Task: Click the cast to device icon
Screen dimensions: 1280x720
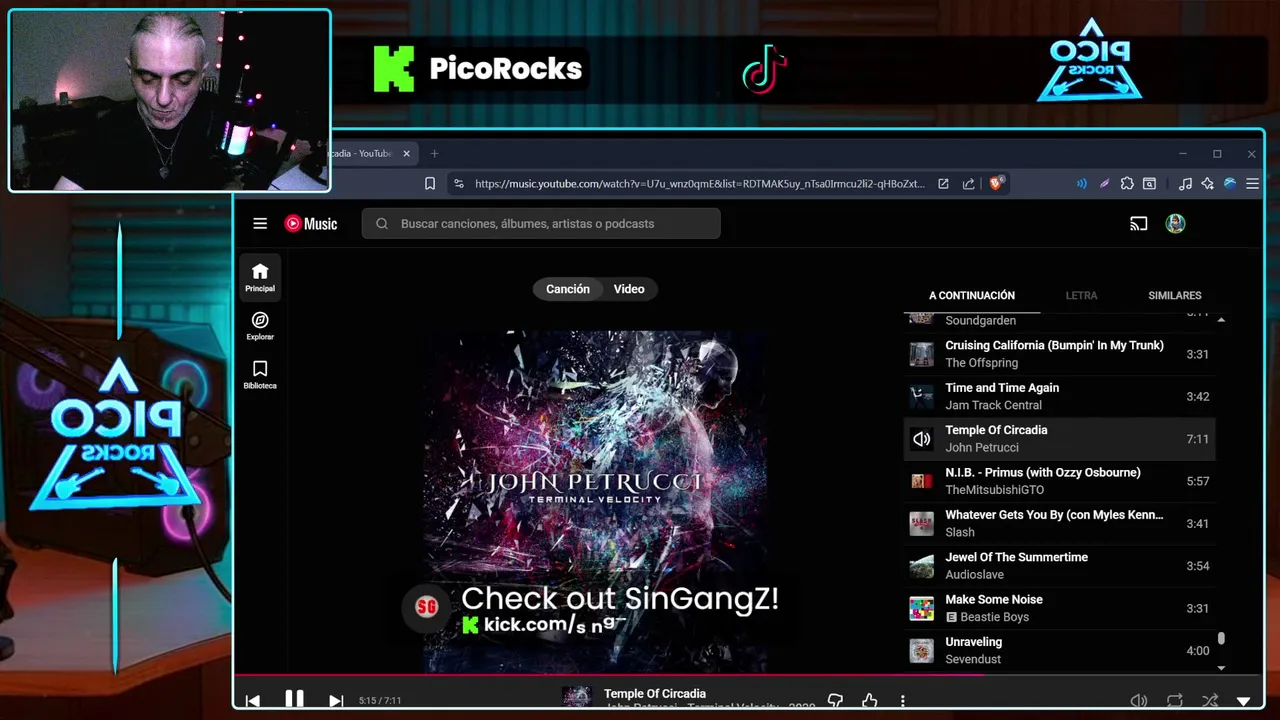Action: 1138,224
